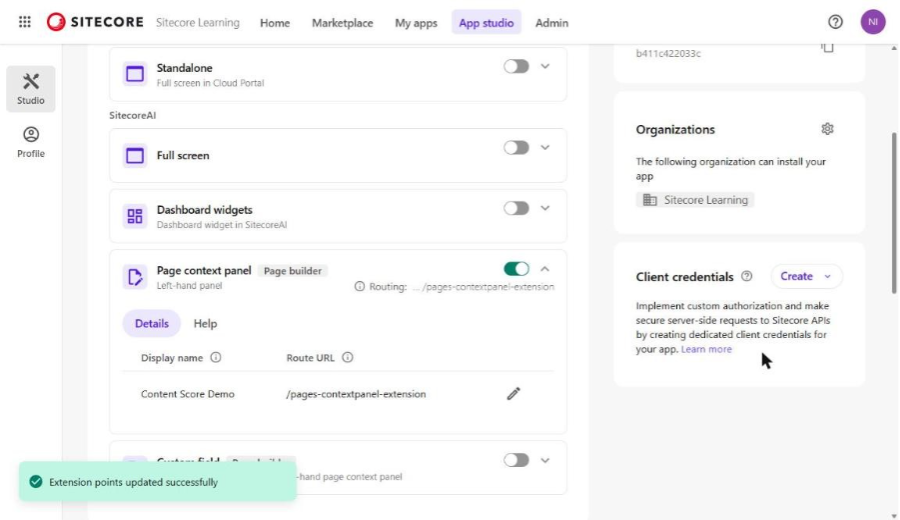Viewport: 900px width, 520px height.
Task: Open the Admin menu
Action: point(552,23)
